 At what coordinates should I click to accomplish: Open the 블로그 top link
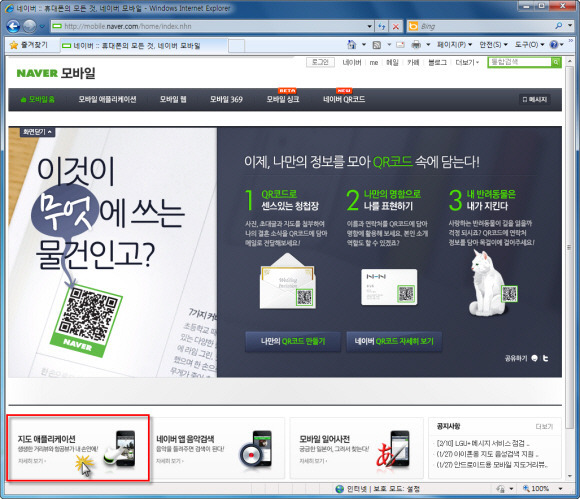coord(437,63)
